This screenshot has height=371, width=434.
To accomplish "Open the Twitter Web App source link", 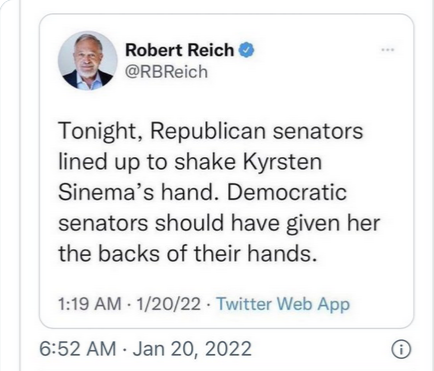I will tap(283, 304).
